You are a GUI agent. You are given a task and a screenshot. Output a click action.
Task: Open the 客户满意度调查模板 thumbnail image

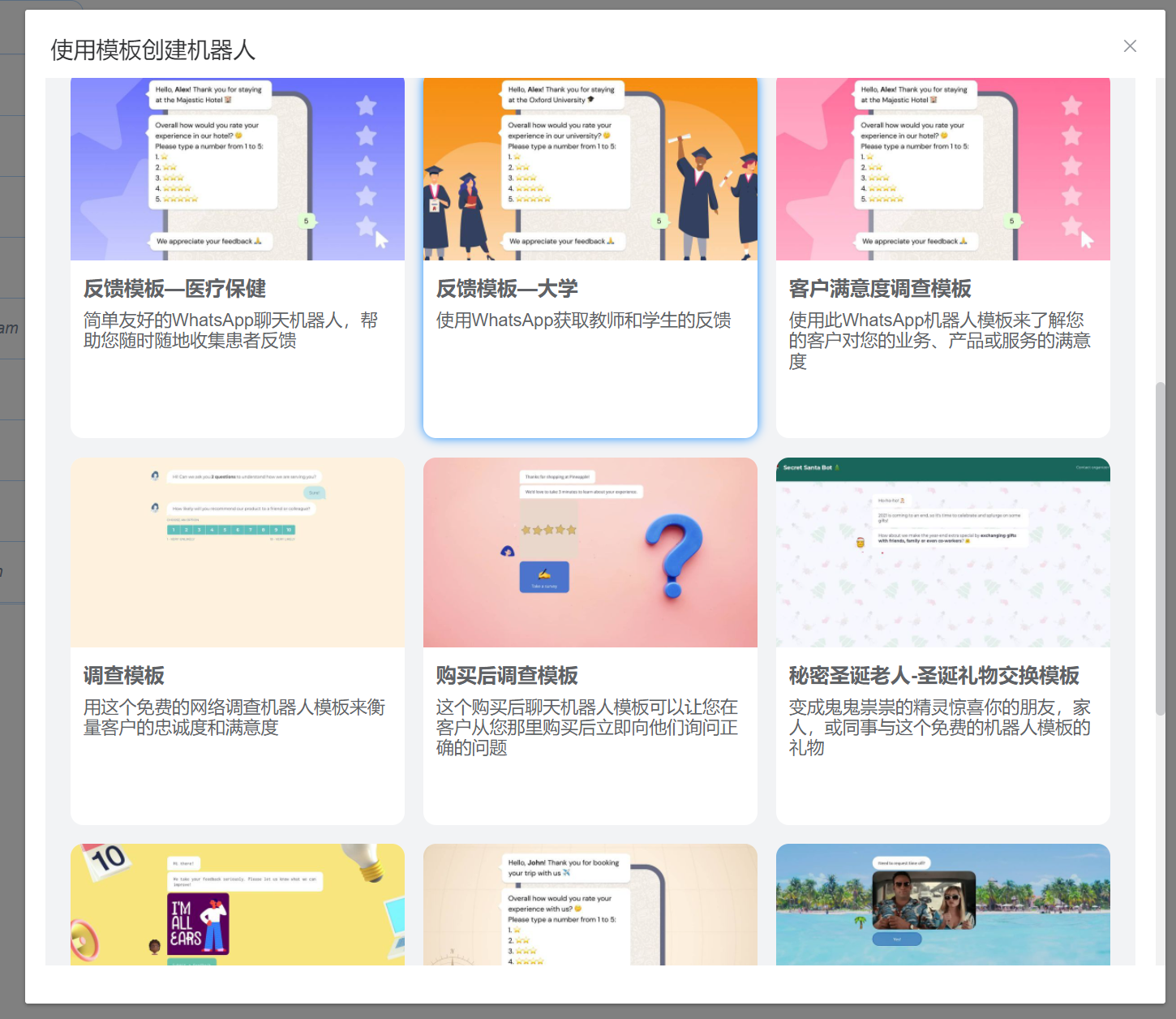[x=943, y=169]
